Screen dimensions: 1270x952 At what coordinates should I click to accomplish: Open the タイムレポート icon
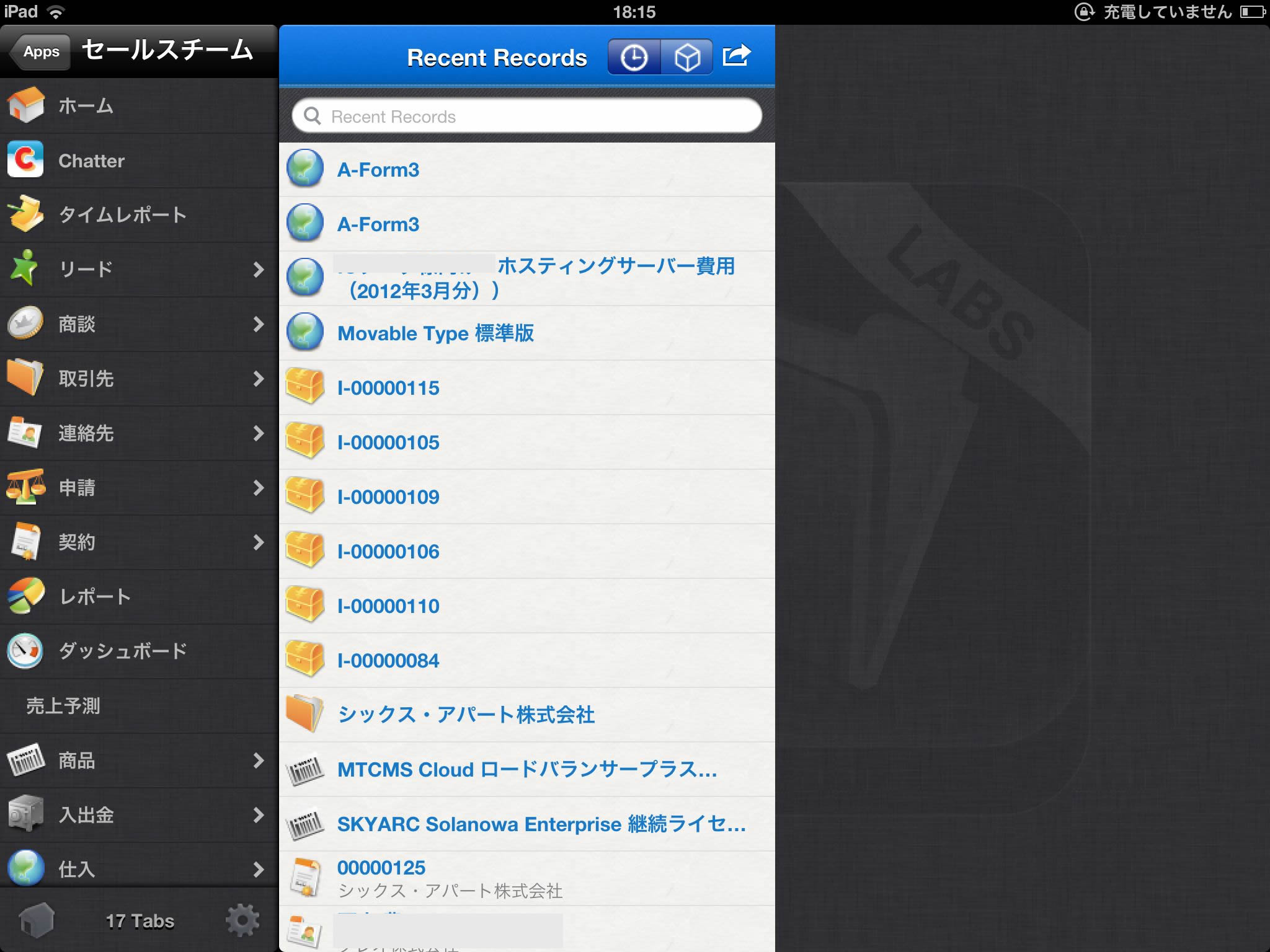pyautogui.click(x=26, y=214)
